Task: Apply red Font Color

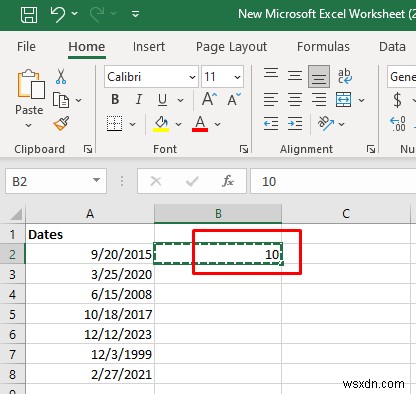Action: pyautogui.click(x=200, y=124)
